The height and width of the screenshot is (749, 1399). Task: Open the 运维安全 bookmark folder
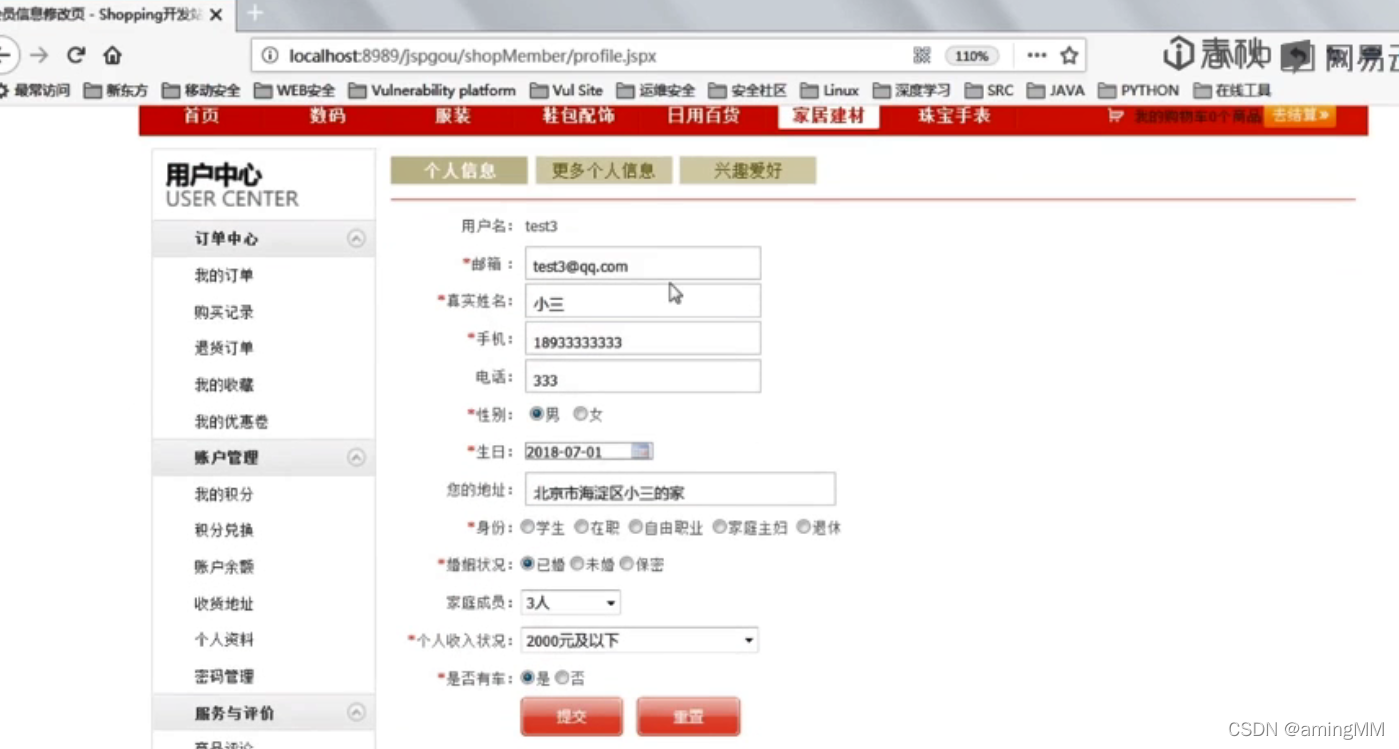pos(656,90)
